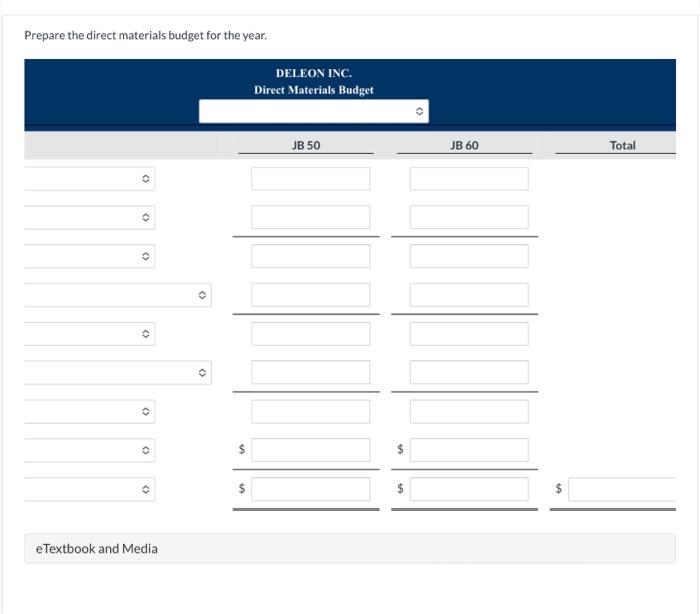The width and height of the screenshot is (700, 614).
Task: Expand the eTextbook and Media section
Action: [350, 548]
